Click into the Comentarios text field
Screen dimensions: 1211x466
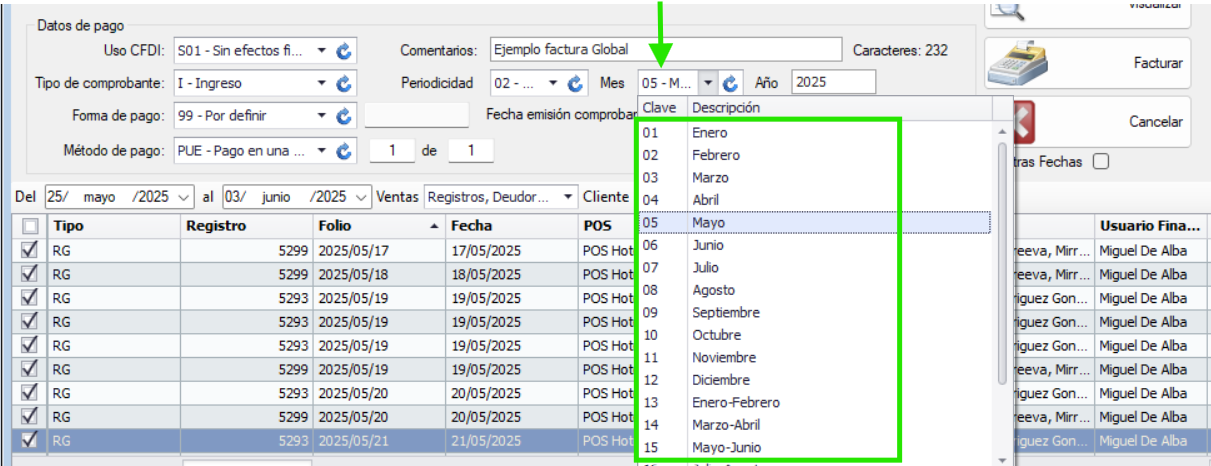665,50
